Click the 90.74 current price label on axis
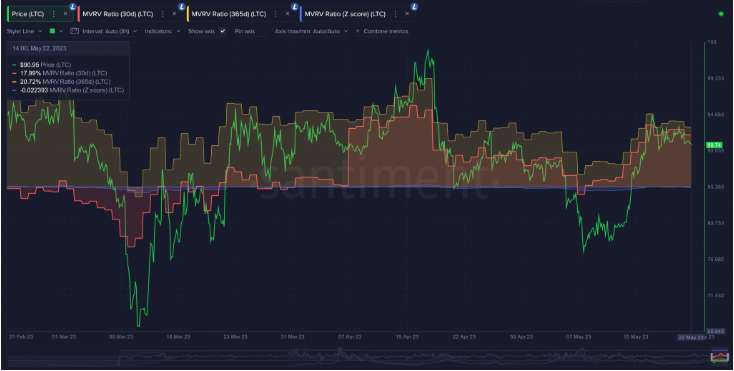734x371 pixels. coord(714,145)
